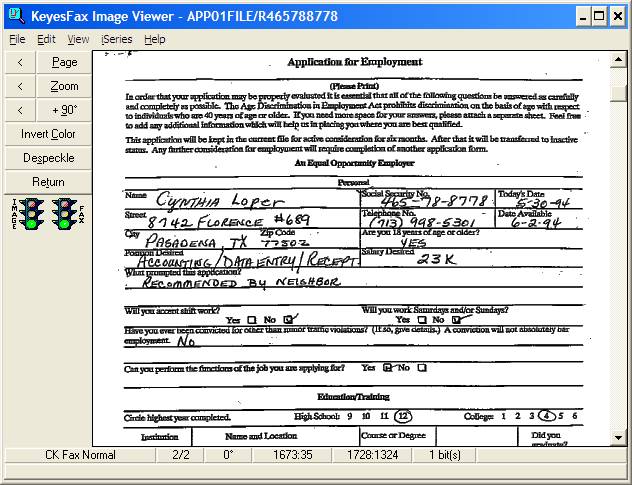The height and width of the screenshot is (485, 632).
Task: Click the IMAGE traffic light icon
Action: coord(31,214)
